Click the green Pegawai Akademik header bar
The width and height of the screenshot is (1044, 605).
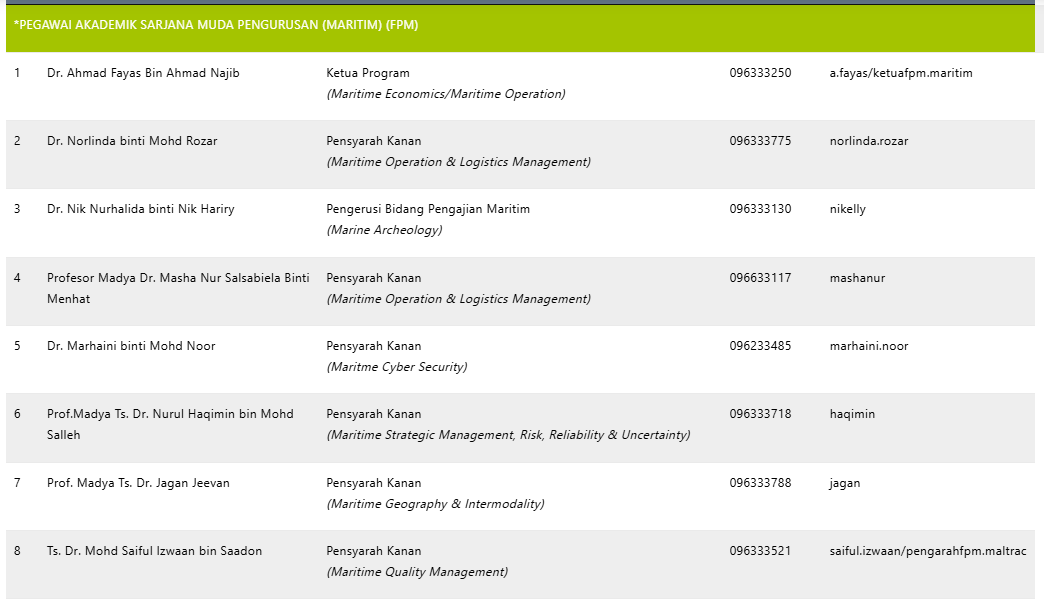click(520, 26)
